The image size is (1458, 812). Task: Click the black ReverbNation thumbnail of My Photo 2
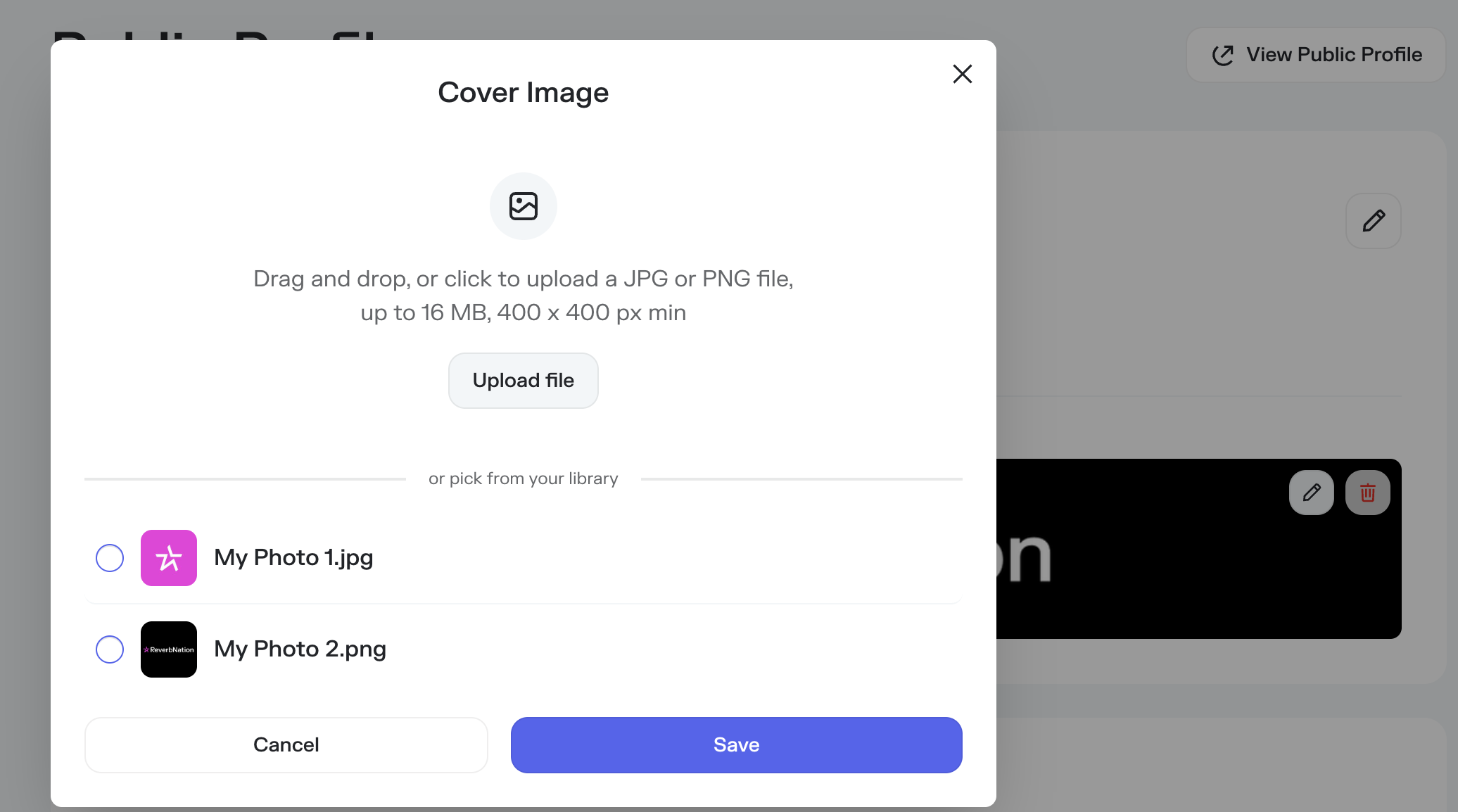click(169, 649)
